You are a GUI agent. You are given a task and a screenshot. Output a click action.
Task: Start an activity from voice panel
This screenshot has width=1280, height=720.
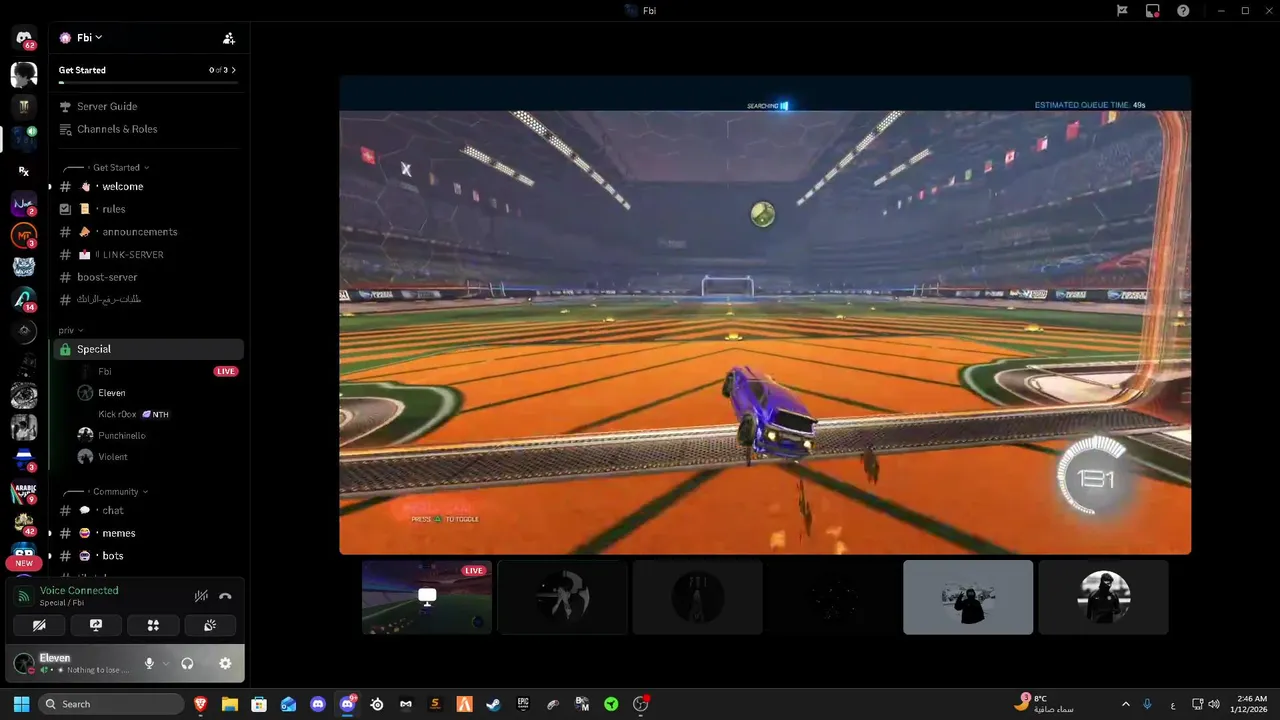tap(153, 625)
